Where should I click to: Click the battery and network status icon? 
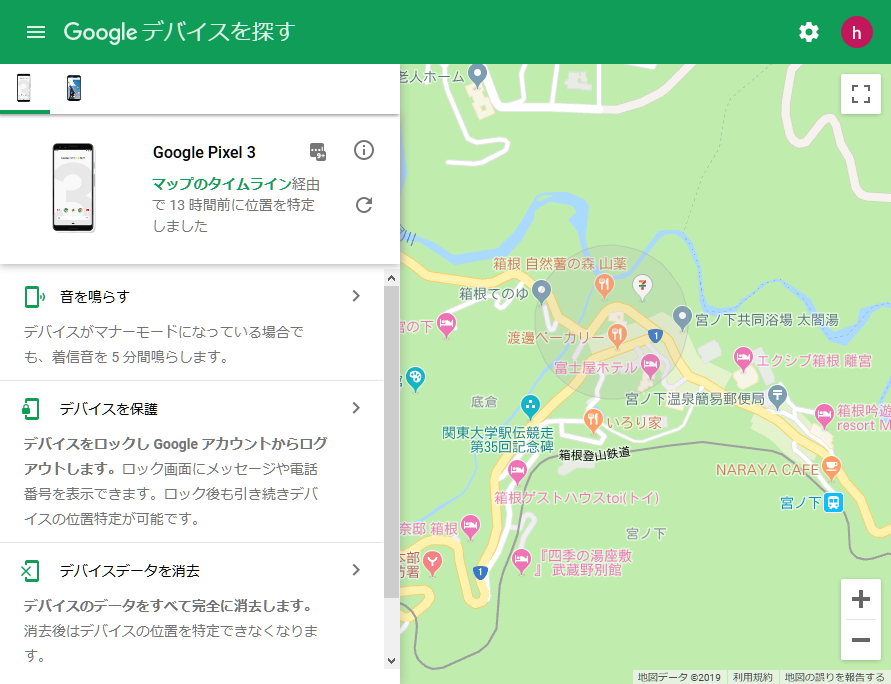coord(318,151)
